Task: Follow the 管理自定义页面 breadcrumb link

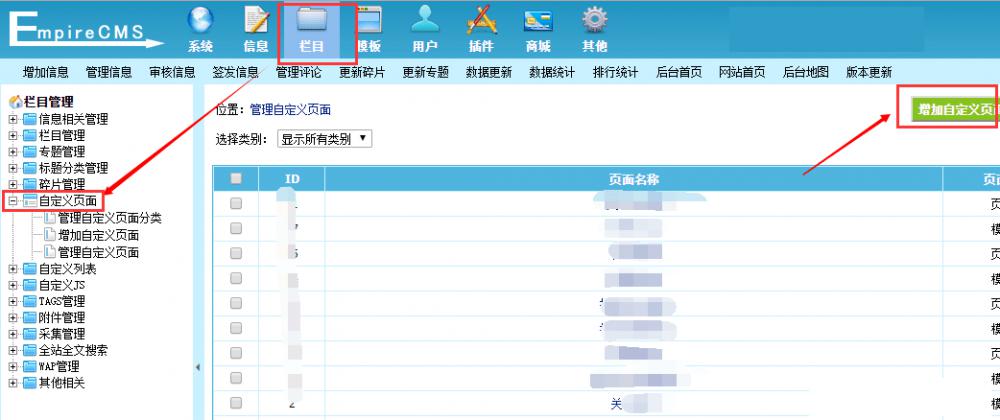Action: [290, 110]
